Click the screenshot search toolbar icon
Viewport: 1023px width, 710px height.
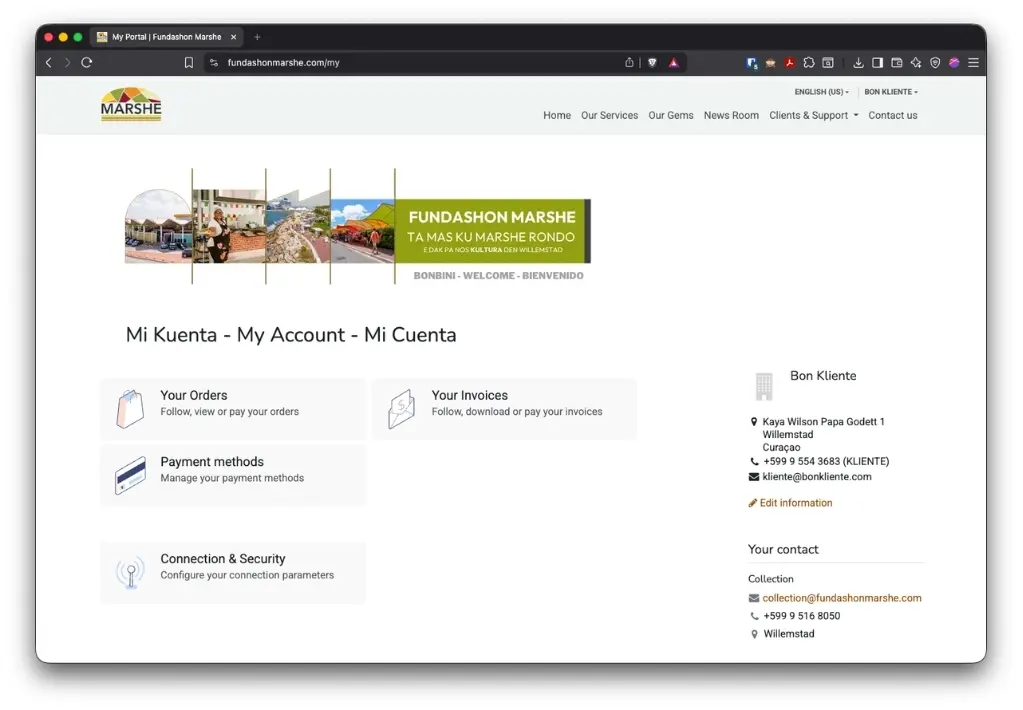tap(828, 63)
